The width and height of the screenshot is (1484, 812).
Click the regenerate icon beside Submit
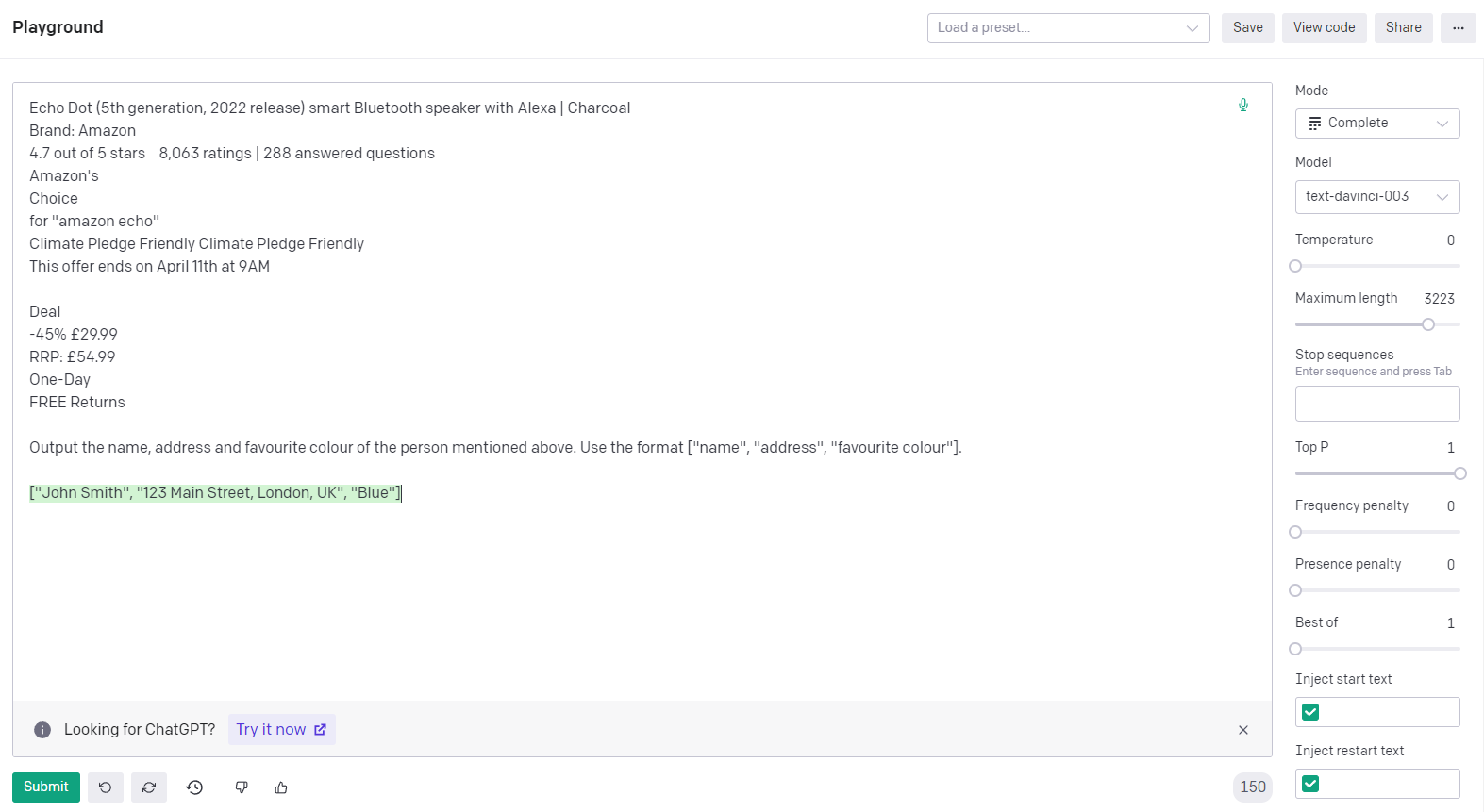point(149,787)
